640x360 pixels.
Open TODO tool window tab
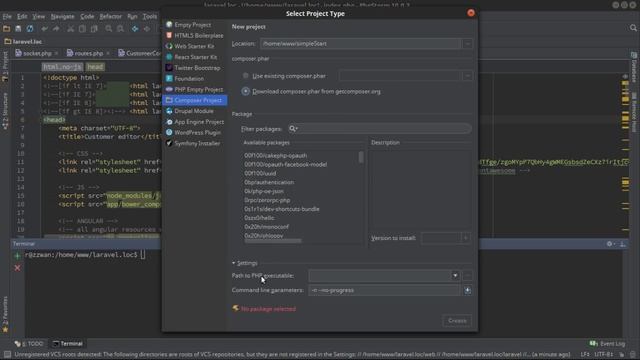pos(29,344)
